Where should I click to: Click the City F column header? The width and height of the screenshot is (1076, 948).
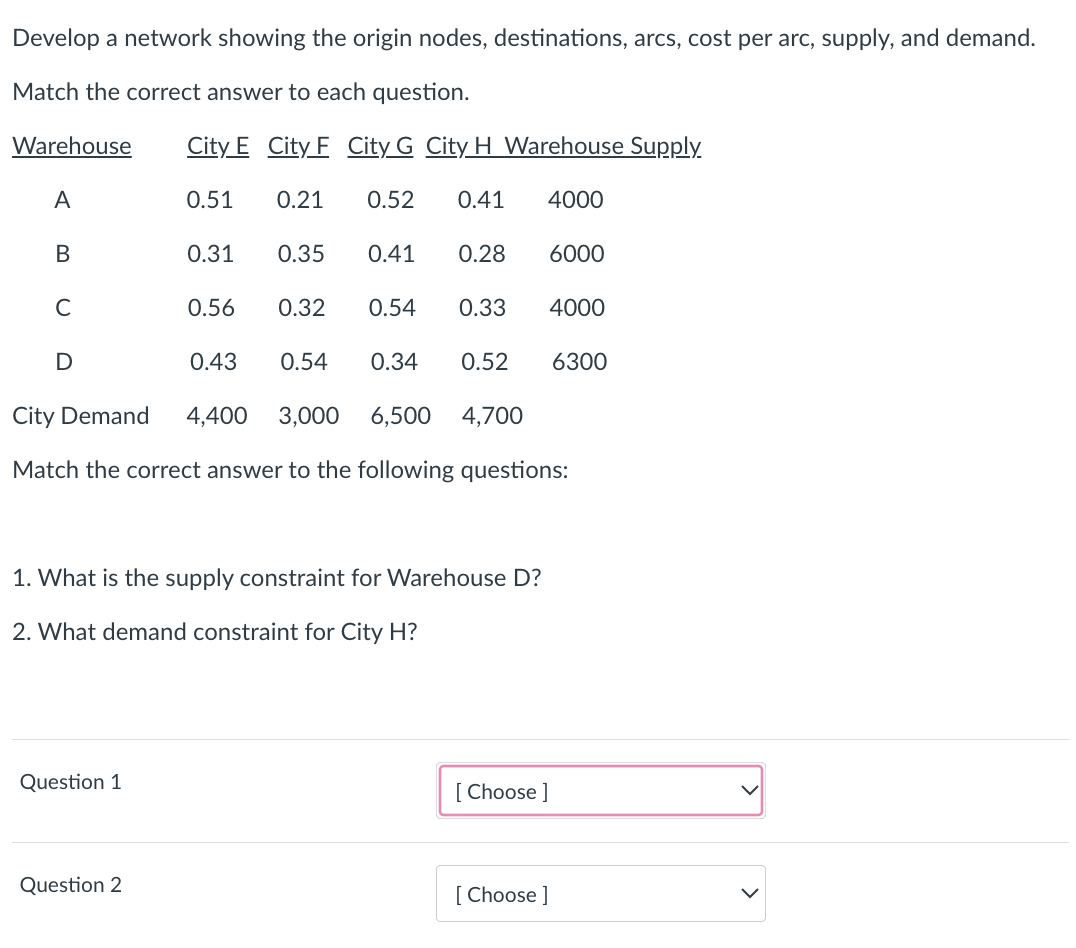[297, 146]
